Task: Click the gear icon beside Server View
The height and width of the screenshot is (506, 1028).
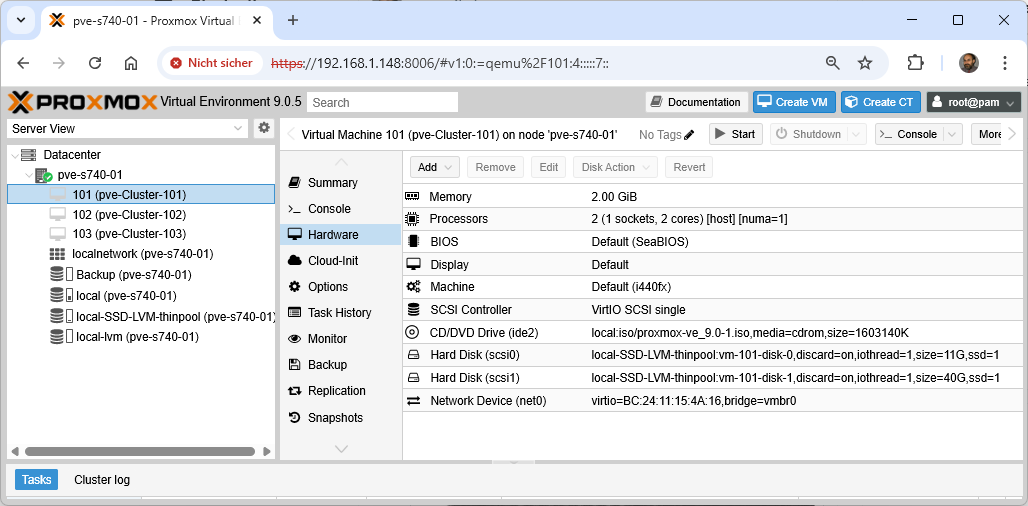Action: pyautogui.click(x=264, y=128)
